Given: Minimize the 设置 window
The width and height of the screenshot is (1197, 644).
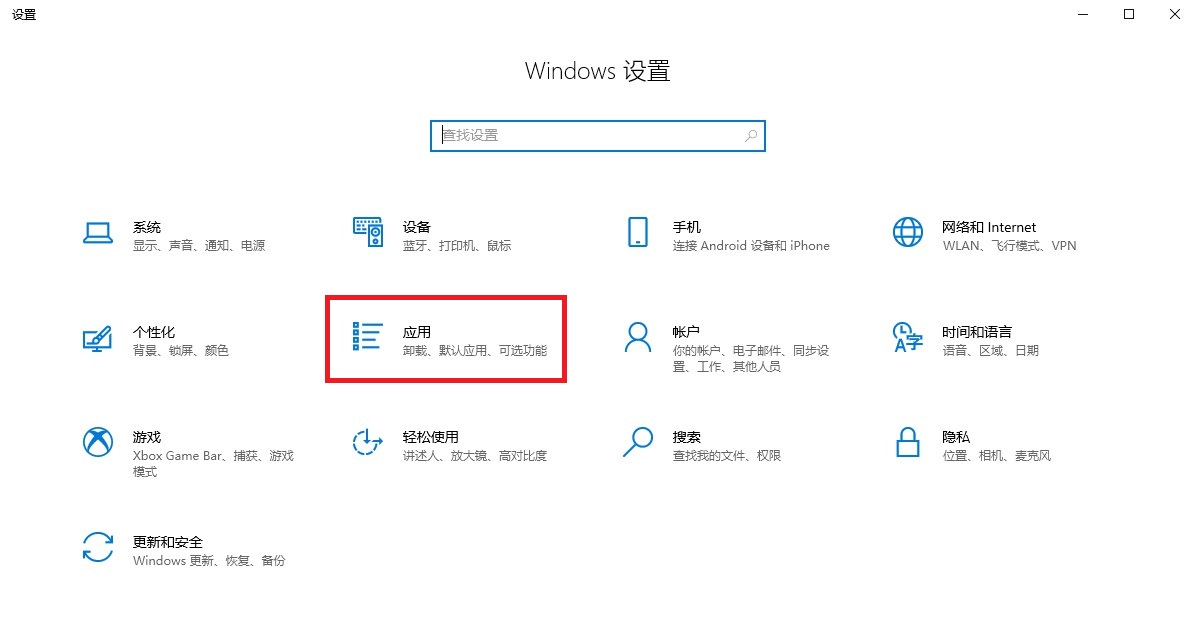Looking at the screenshot, I should 1082,14.
